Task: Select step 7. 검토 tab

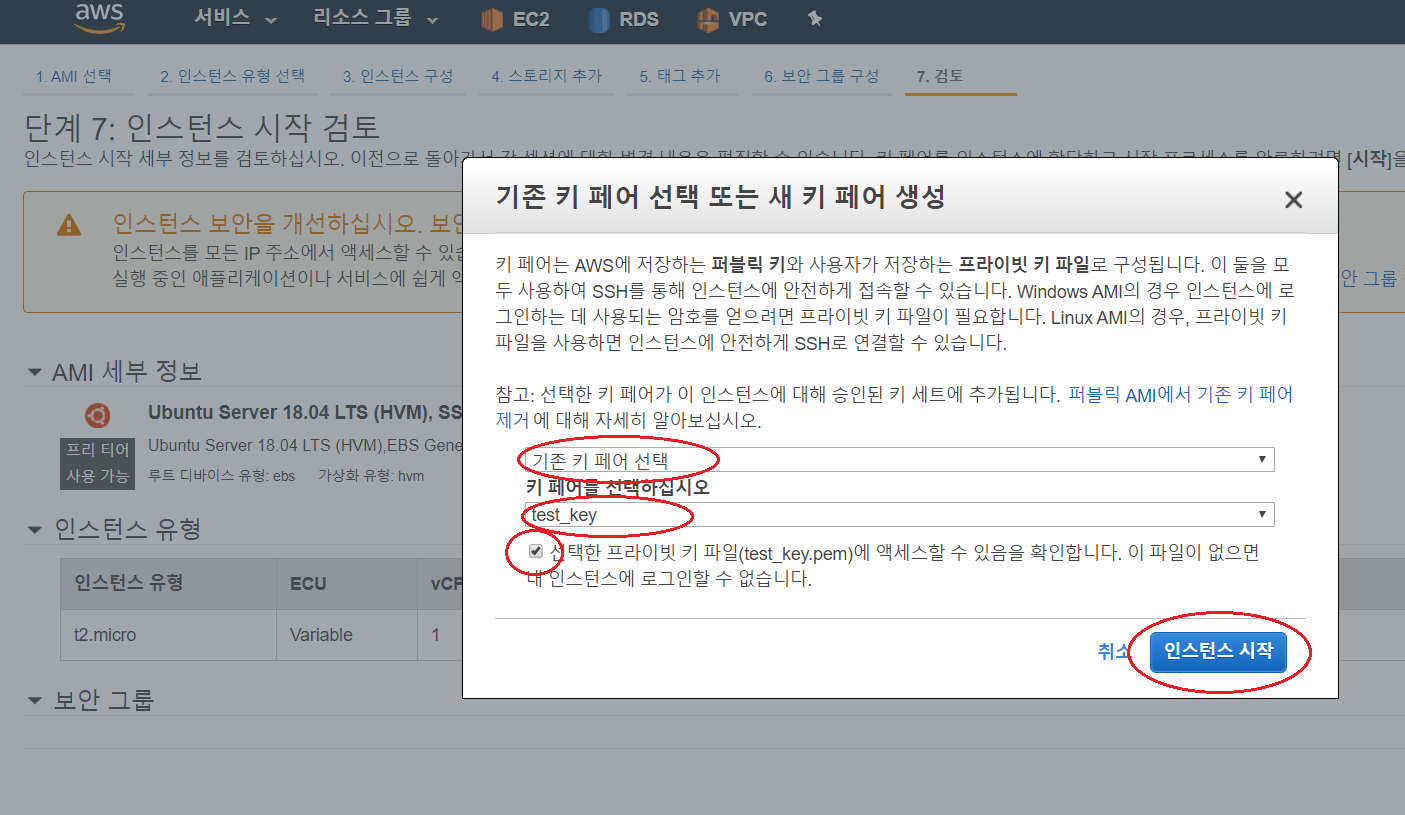Action: pos(940,77)
